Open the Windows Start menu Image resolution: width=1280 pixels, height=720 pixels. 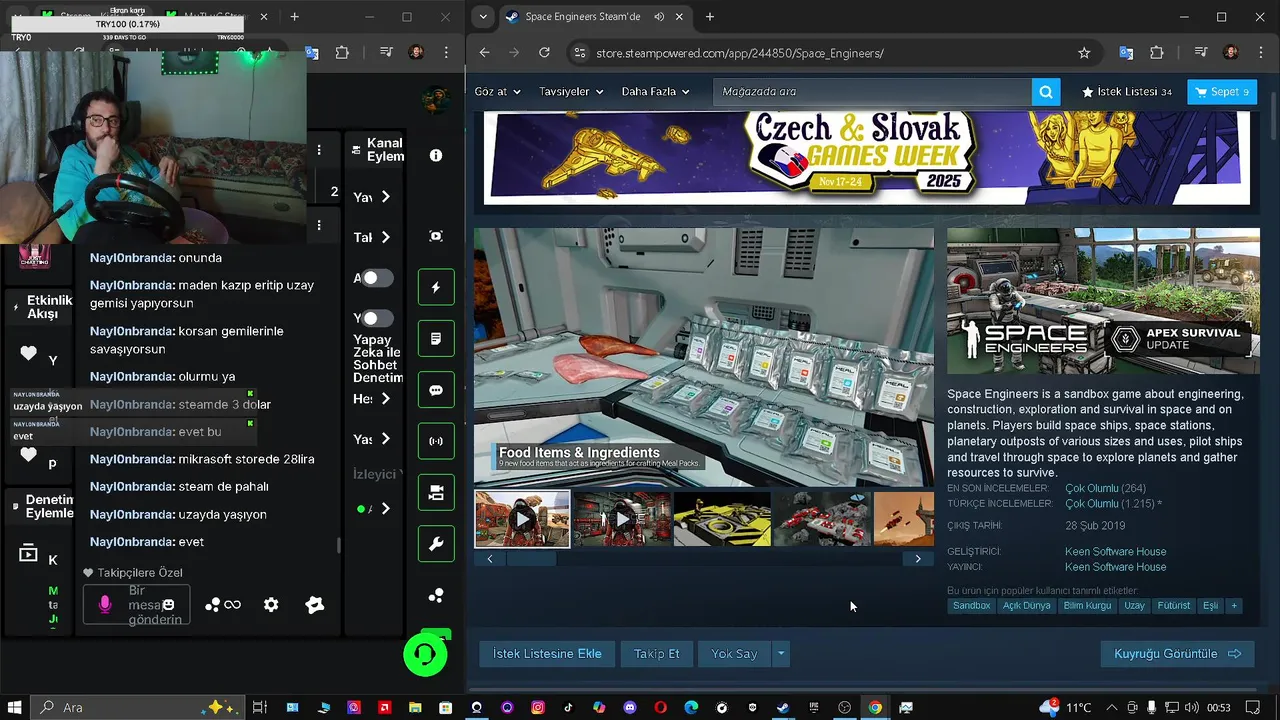tap(15, 707)
